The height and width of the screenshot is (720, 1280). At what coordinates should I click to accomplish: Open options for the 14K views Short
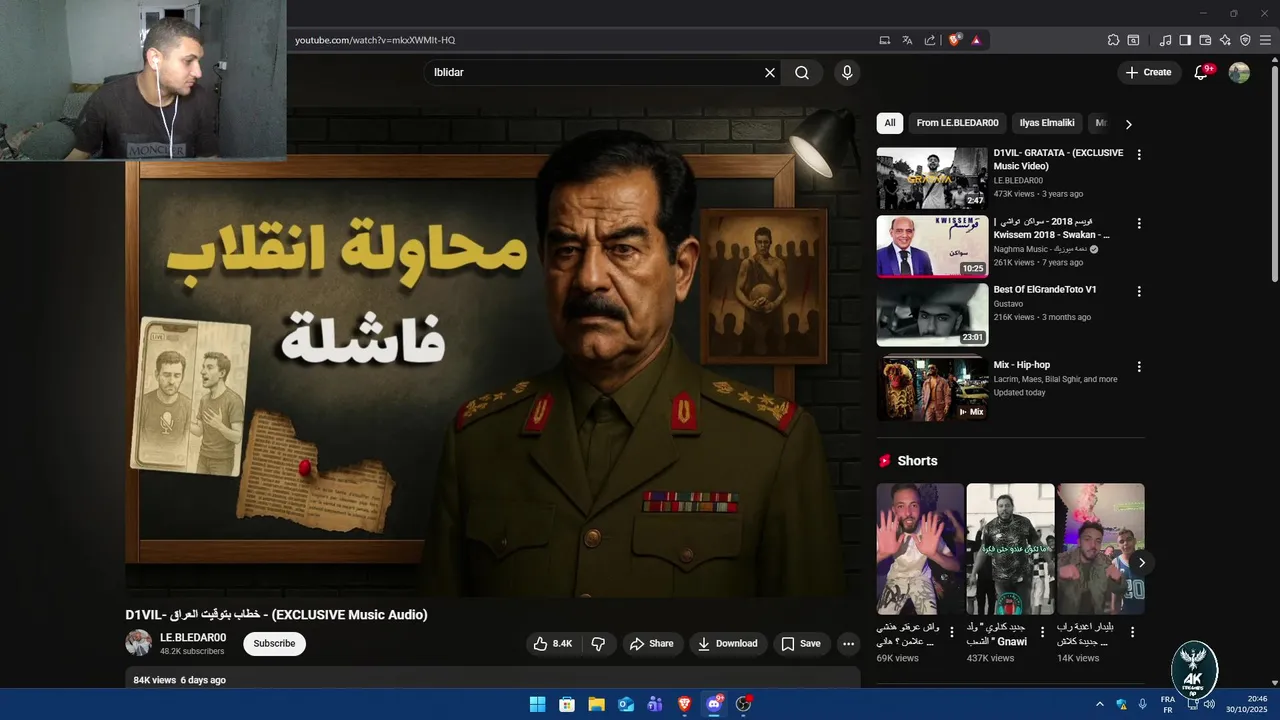1132,632
